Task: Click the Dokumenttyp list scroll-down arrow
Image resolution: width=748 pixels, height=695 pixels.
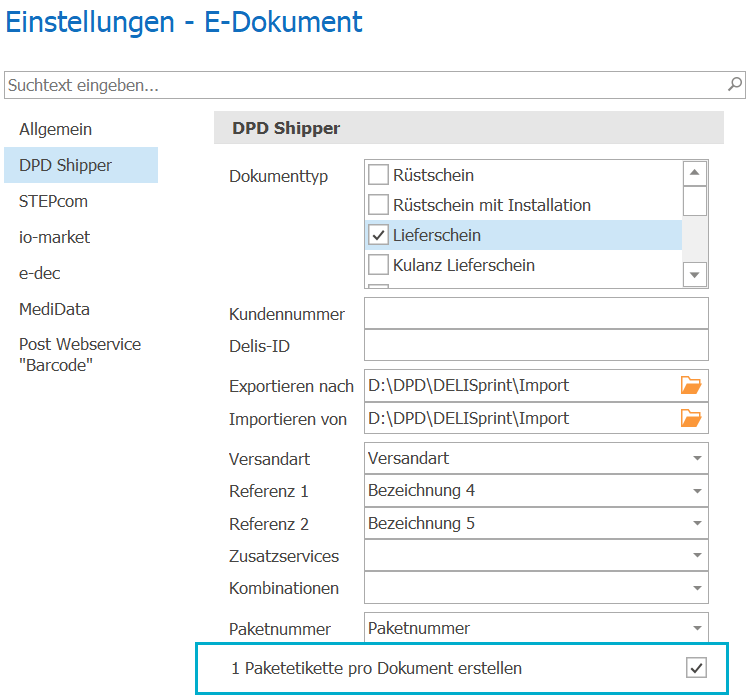Action: (x=695, y=275)
